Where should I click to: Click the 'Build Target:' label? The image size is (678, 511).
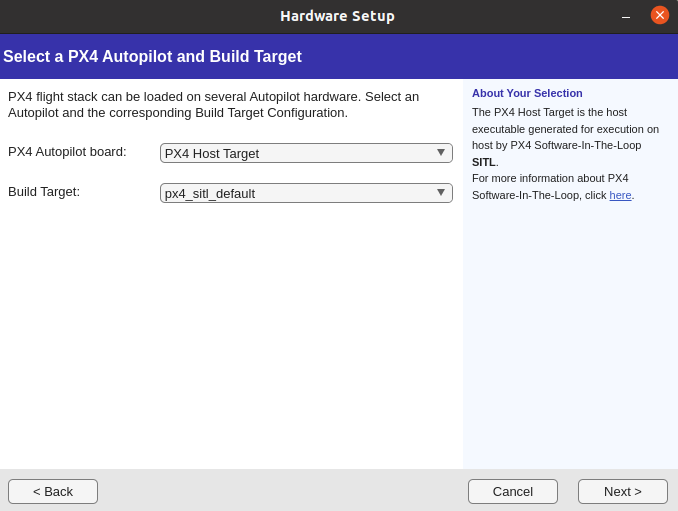tap(44, 192)
